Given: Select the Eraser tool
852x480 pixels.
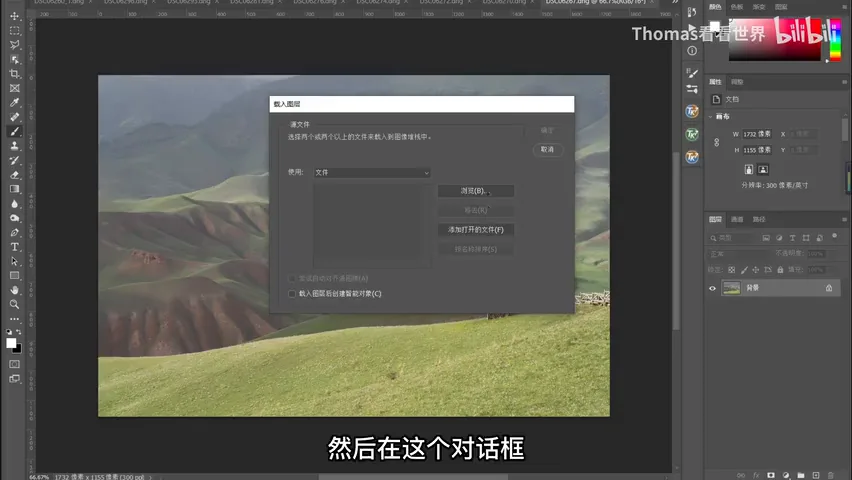Looking at the screenshot, I should [x=15, y=175].
